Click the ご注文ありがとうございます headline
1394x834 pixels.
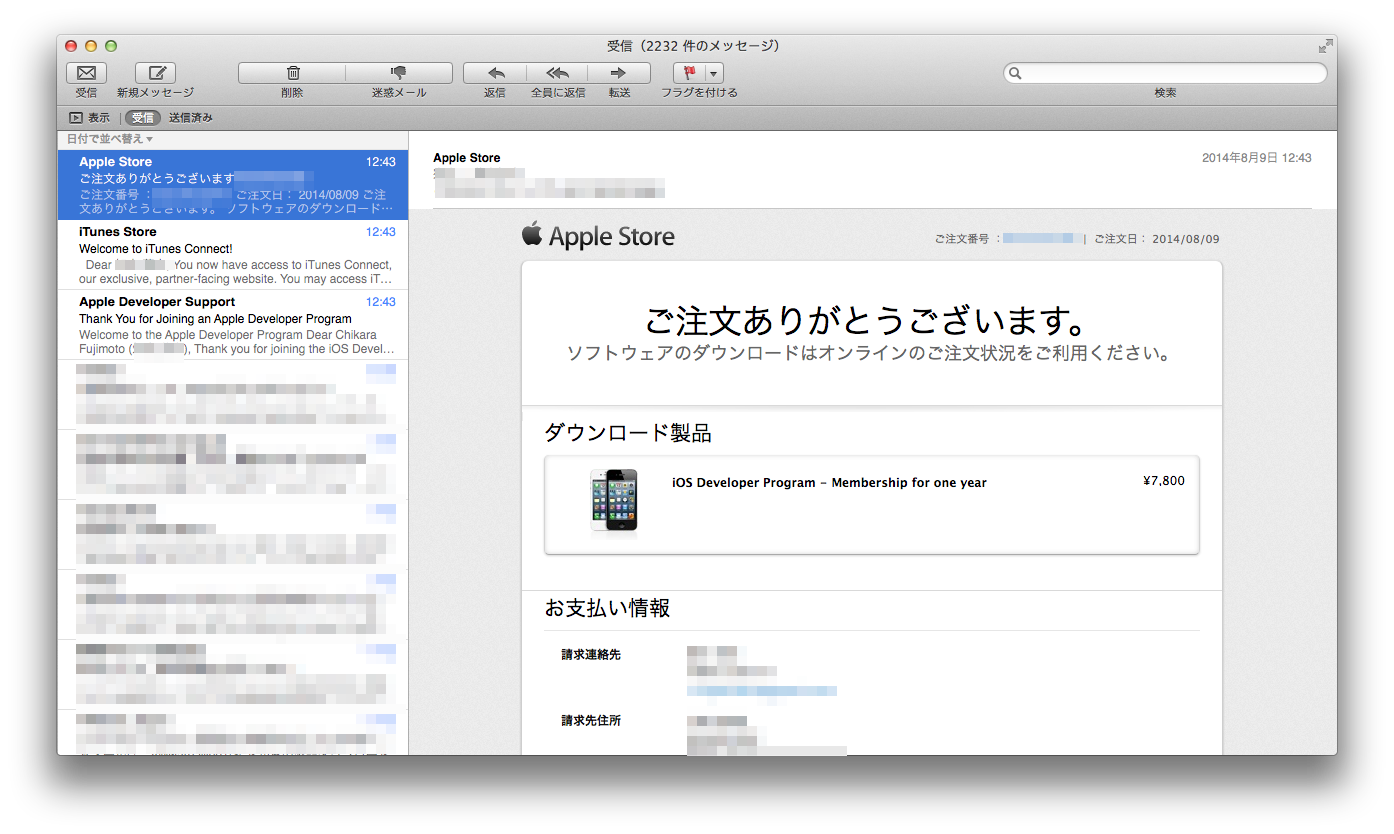(866, 321)
